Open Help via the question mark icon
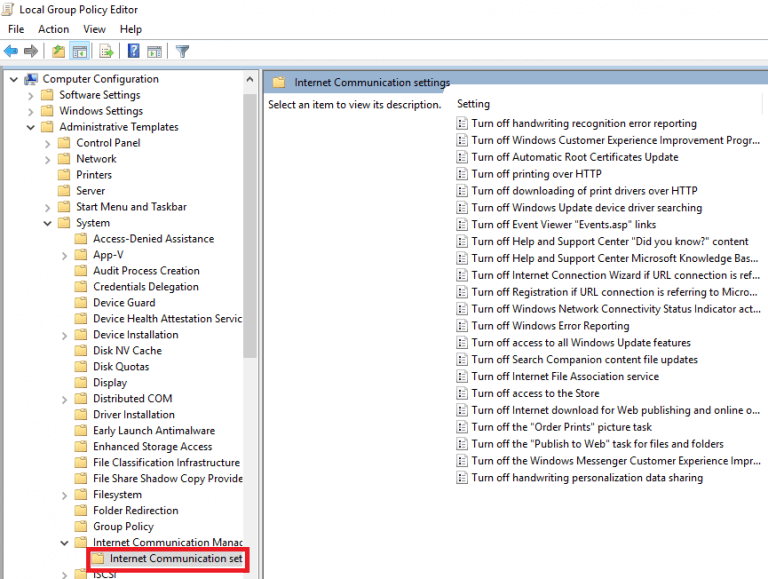768x579 pixels. pos(133,50)
